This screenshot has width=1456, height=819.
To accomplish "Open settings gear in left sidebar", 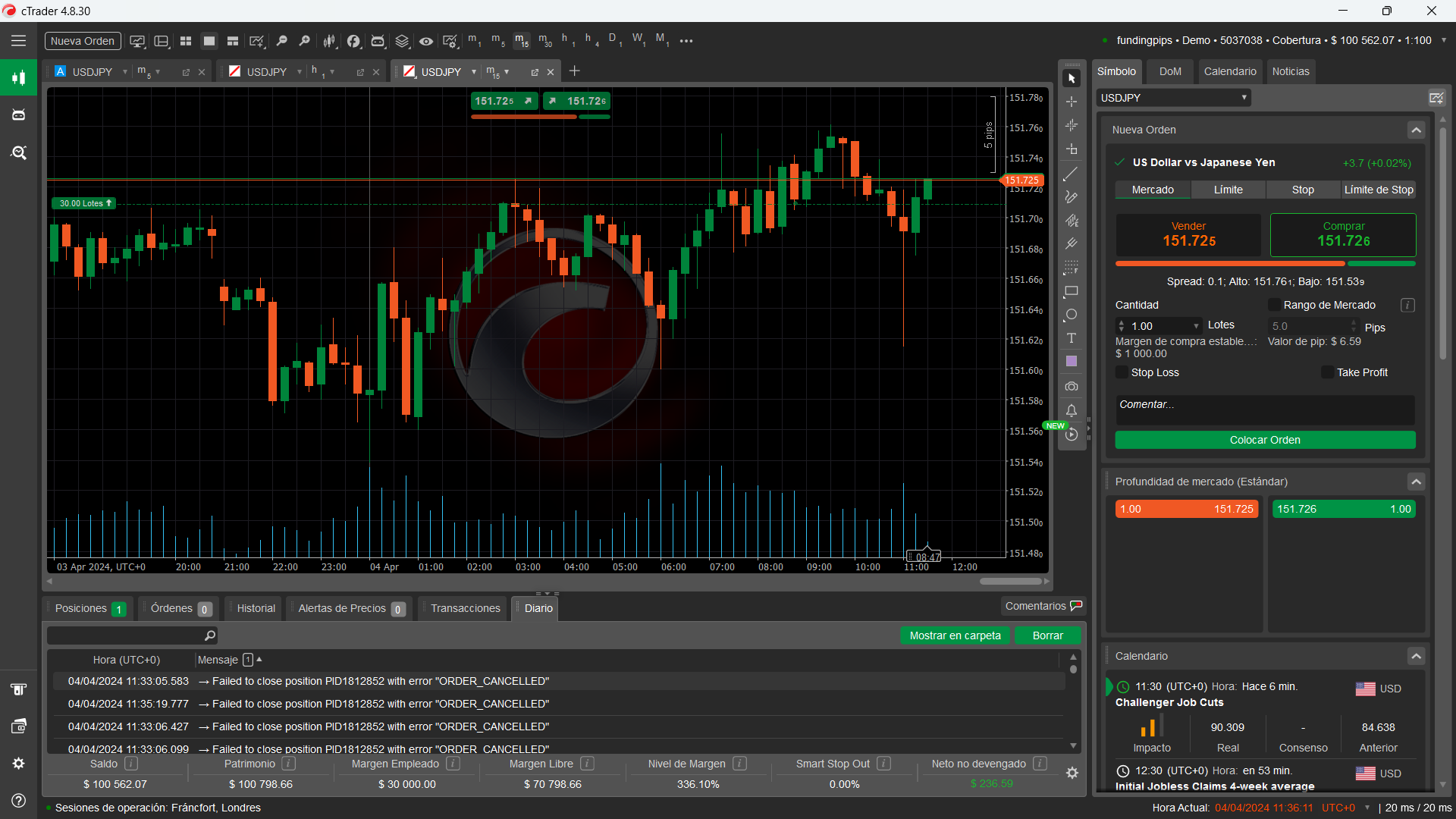I will 18,764.
